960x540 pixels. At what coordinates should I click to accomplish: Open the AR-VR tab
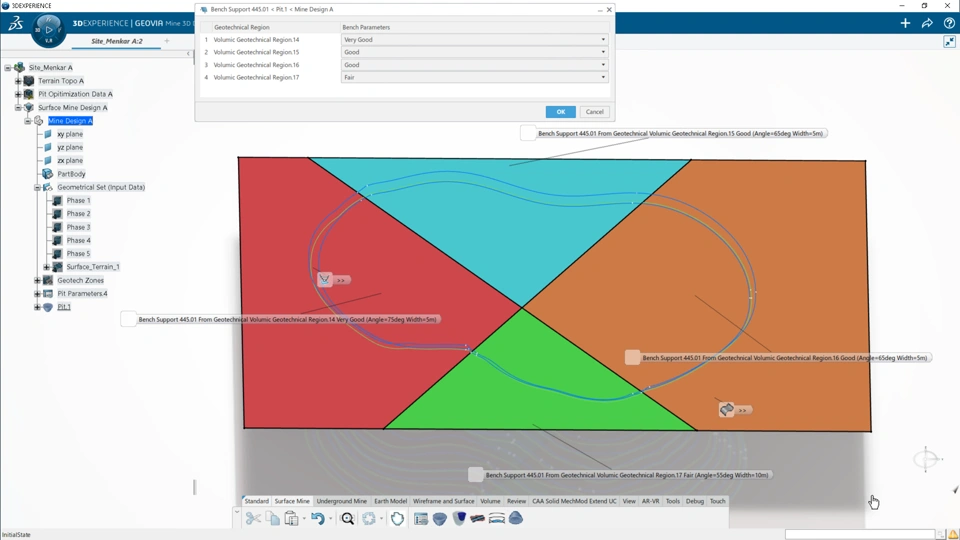point(650,501)
